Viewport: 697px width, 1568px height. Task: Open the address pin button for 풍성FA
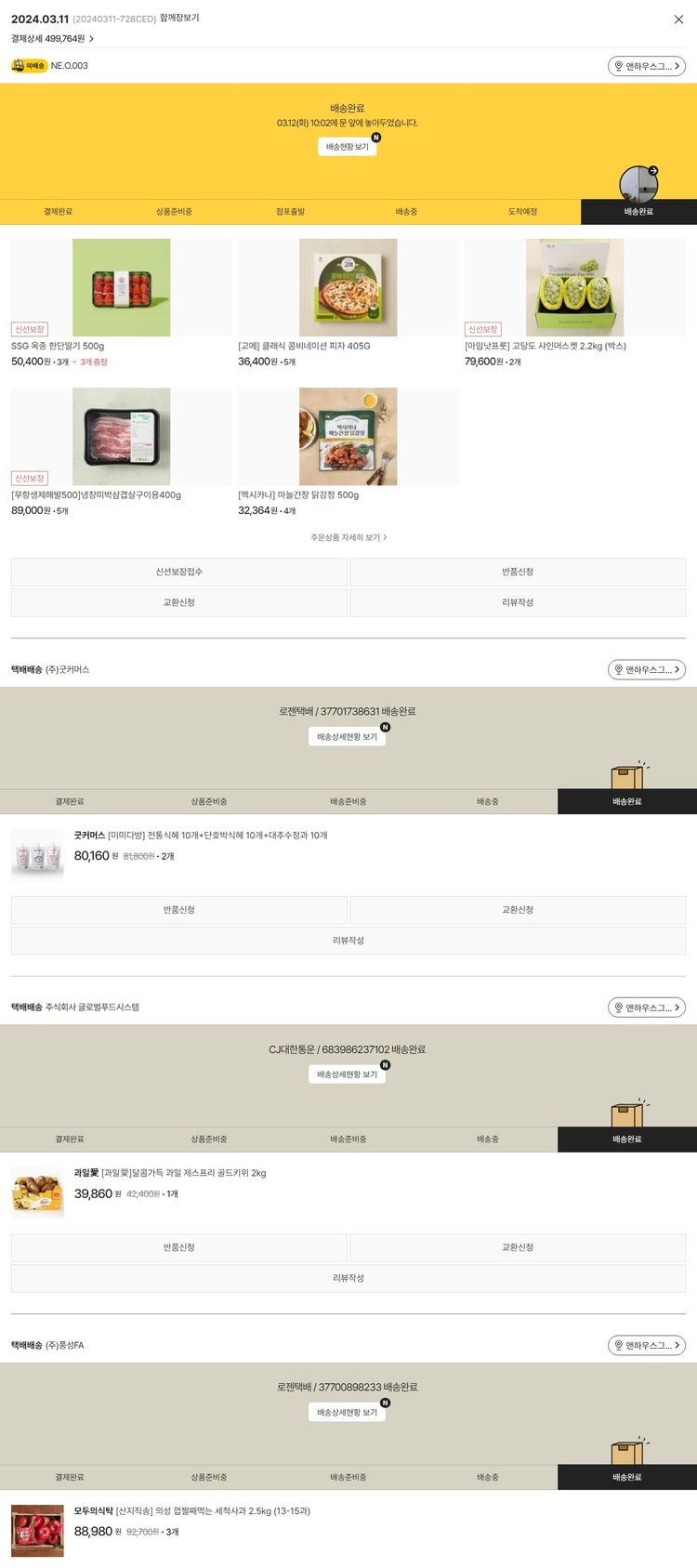[x=647, y=1345]
